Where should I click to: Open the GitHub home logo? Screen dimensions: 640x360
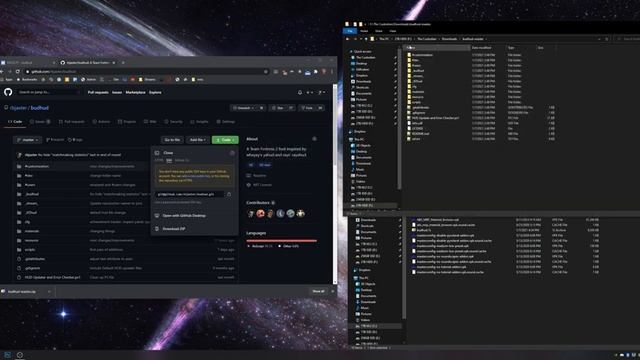(x=8, y=92)
